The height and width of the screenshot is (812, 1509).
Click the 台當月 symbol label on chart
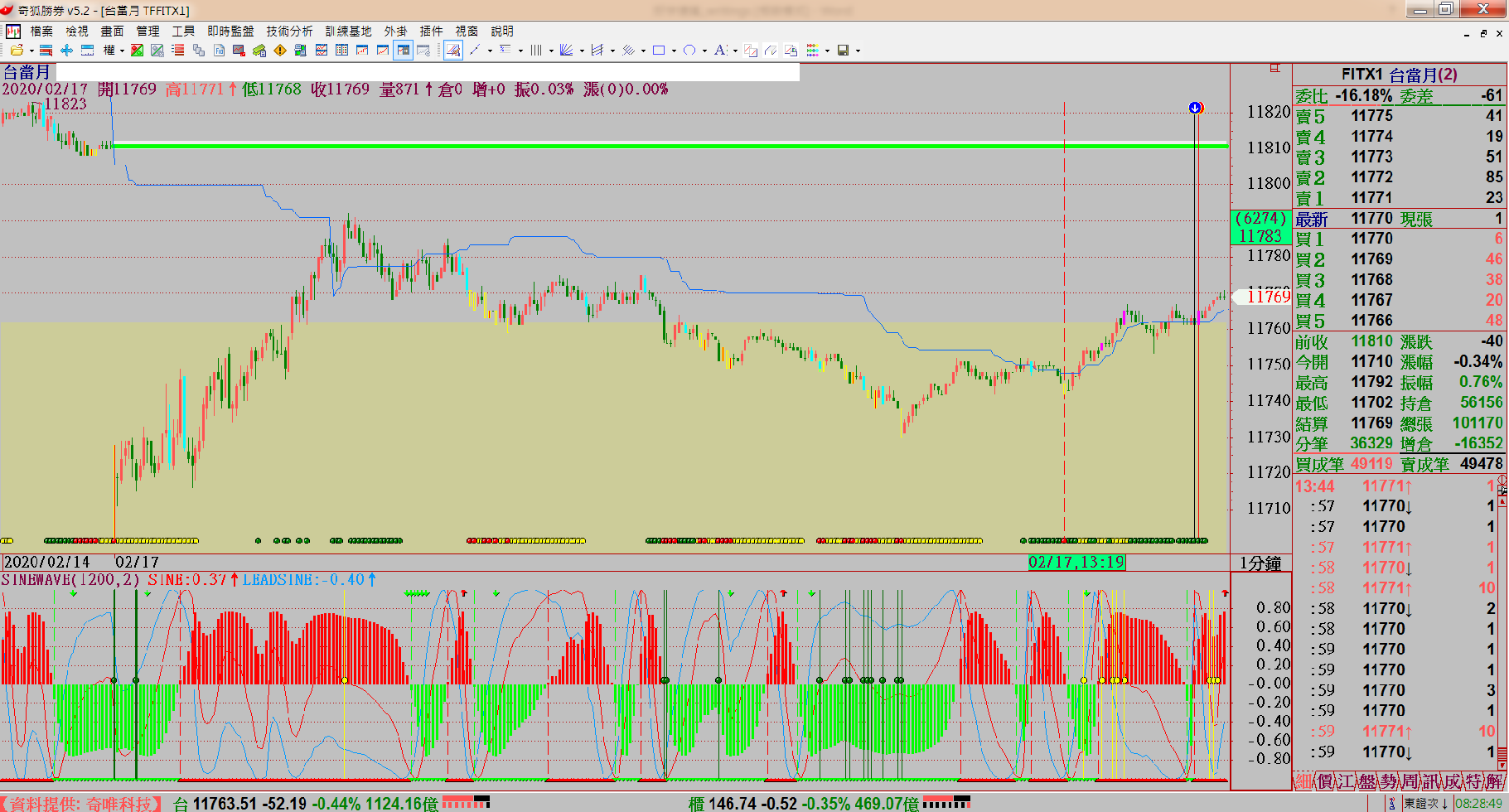27,72
